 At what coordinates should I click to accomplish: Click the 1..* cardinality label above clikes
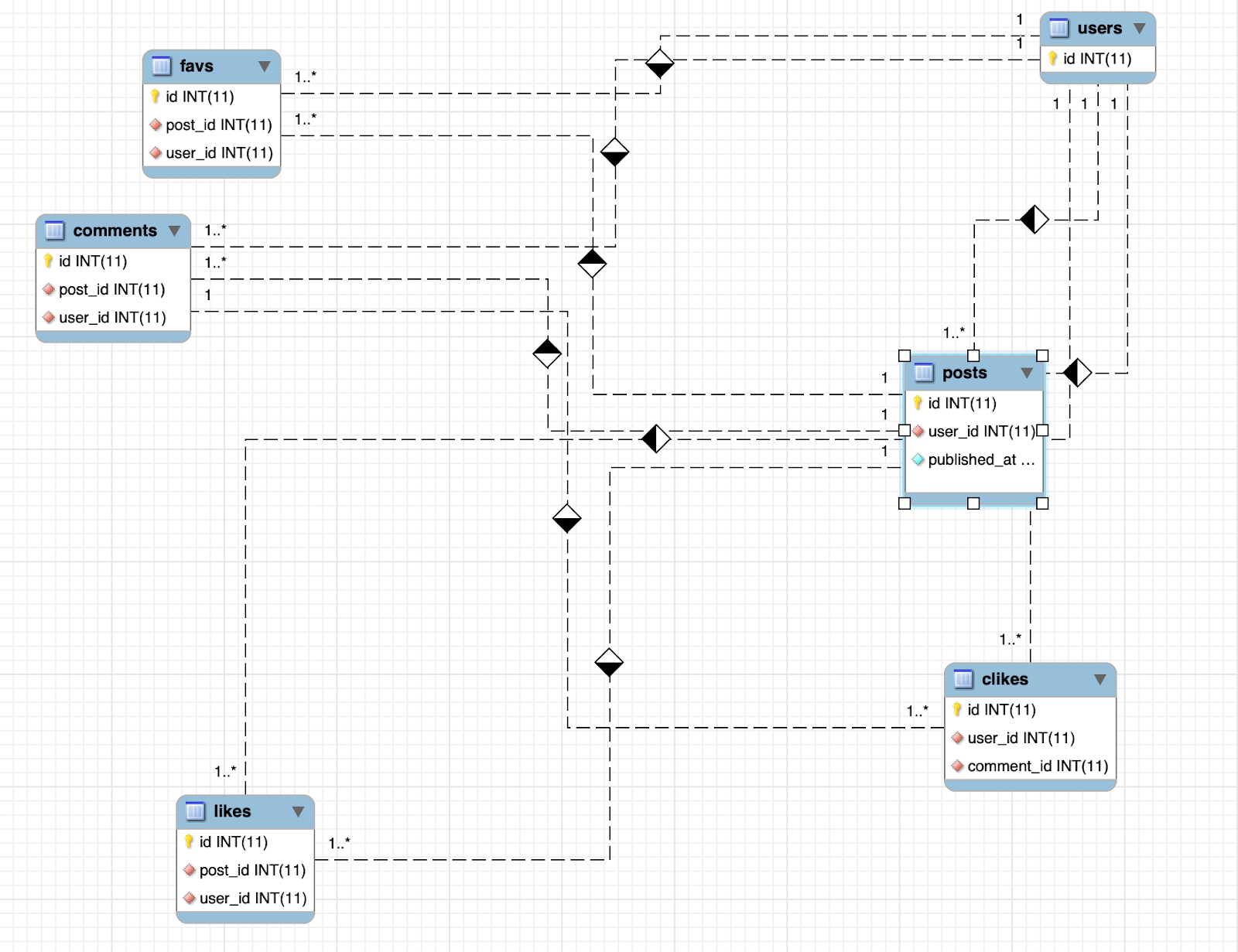point(1011,639)
